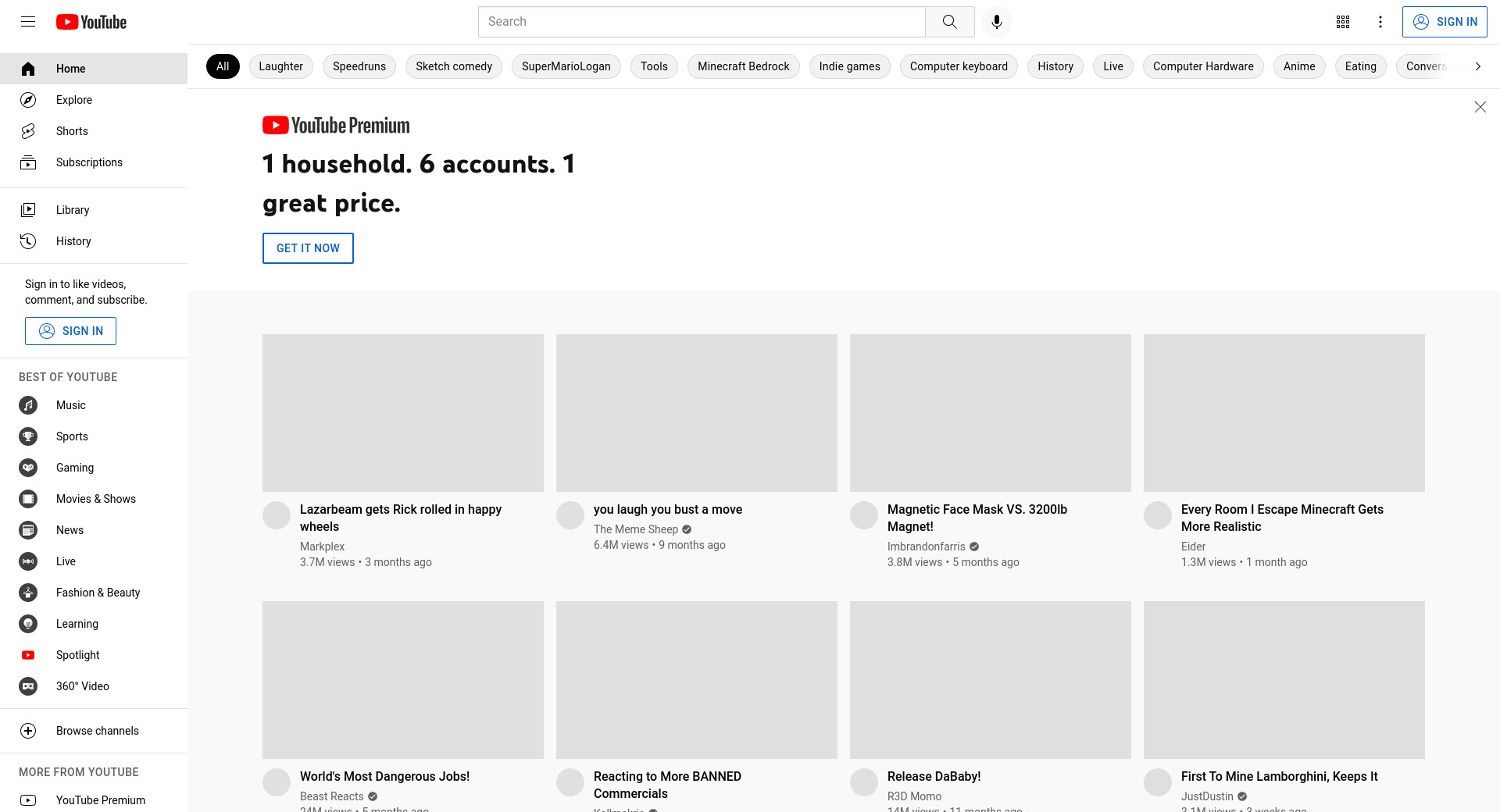Visit The Meme Sheep channel

[x=636, y=529]
